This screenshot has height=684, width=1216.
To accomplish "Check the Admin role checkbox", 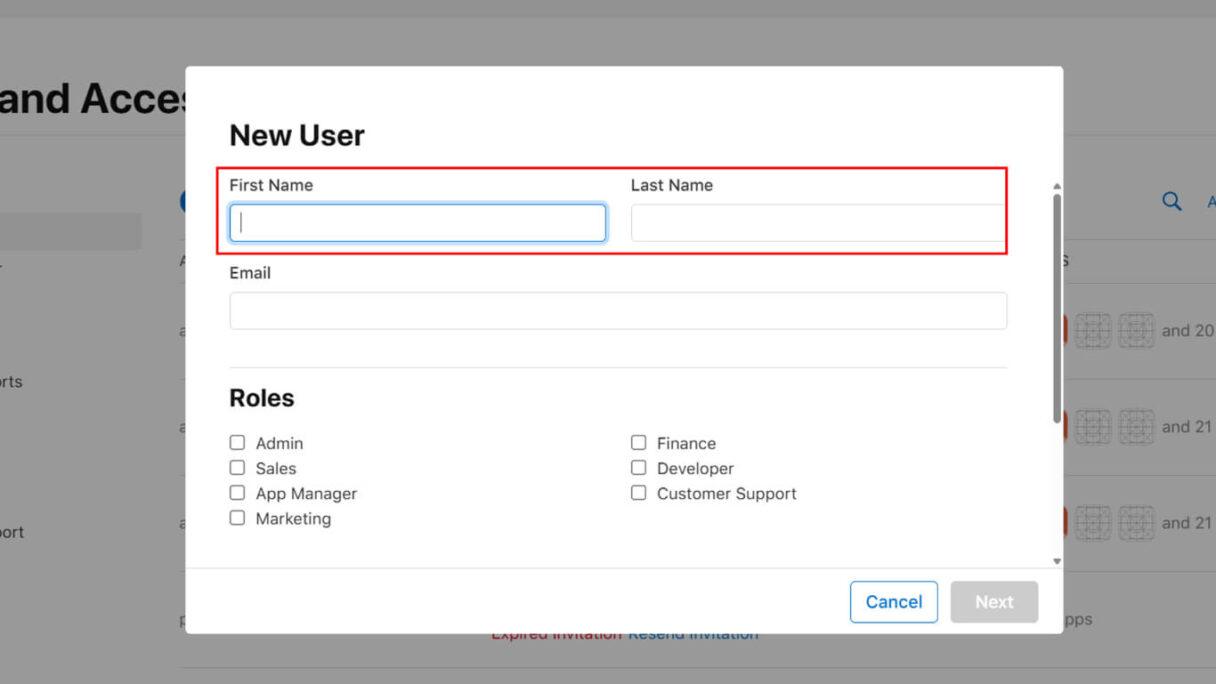I will tap(237, 441).
